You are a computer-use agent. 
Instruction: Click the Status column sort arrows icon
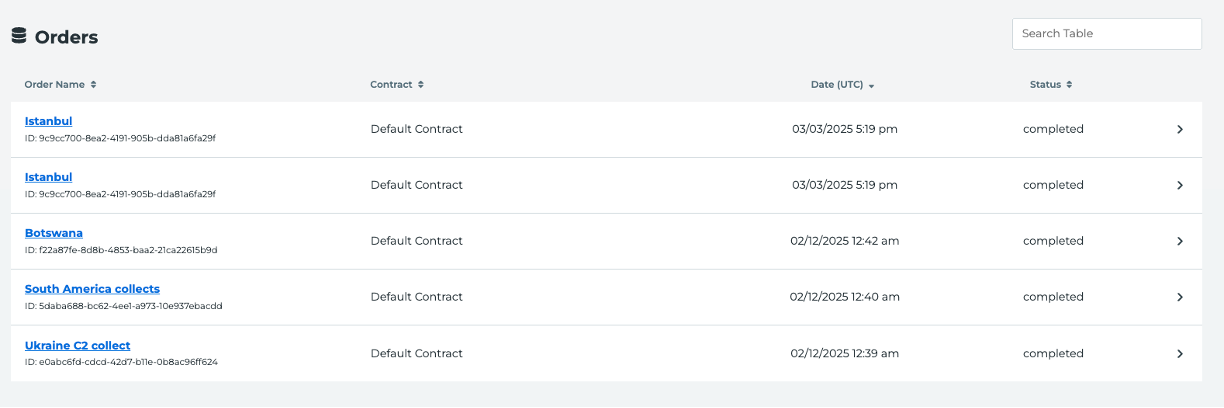click(1069, 85)
